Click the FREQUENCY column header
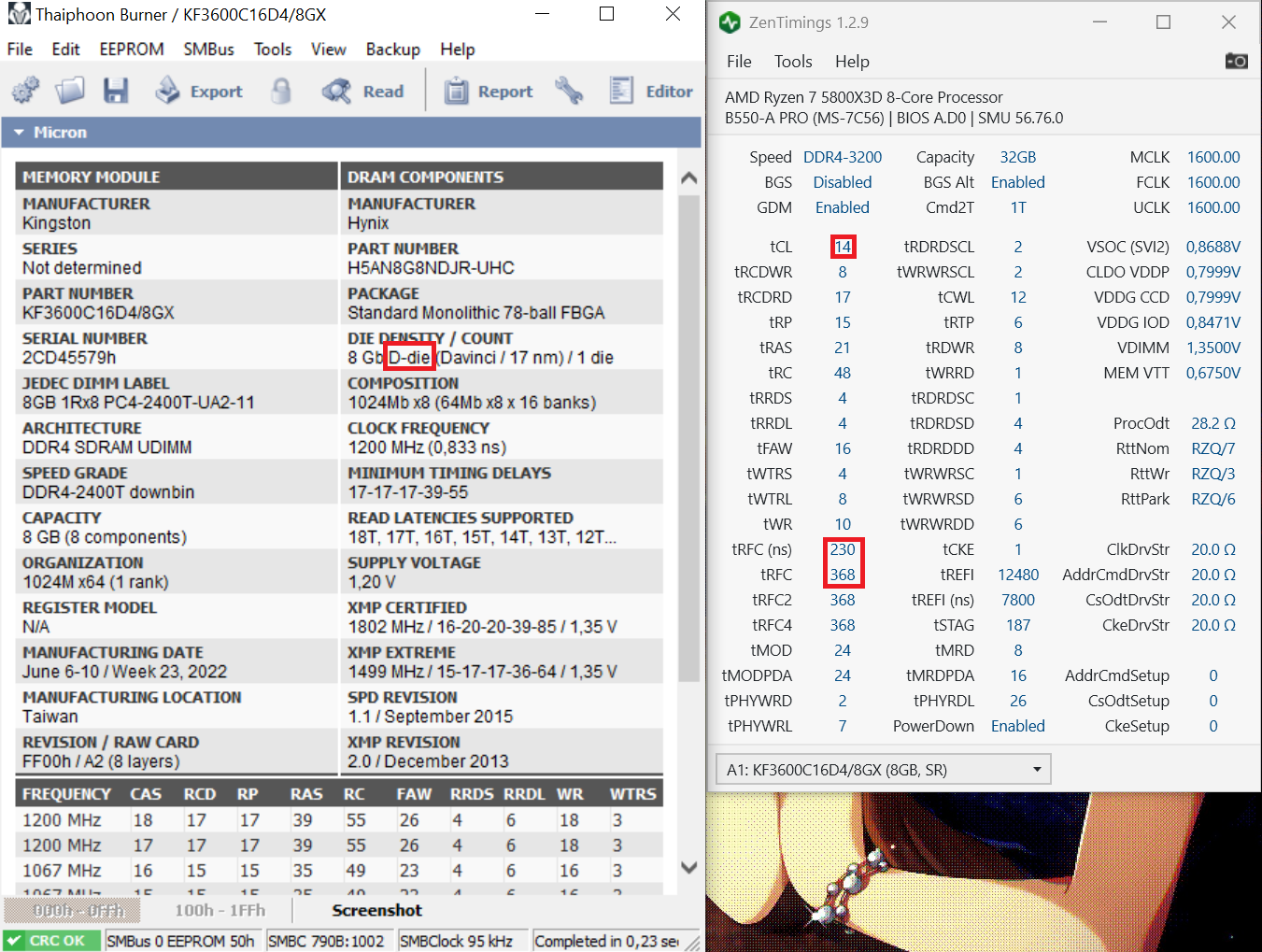Viewport: 1262px width, 952px height. (66, 794)
